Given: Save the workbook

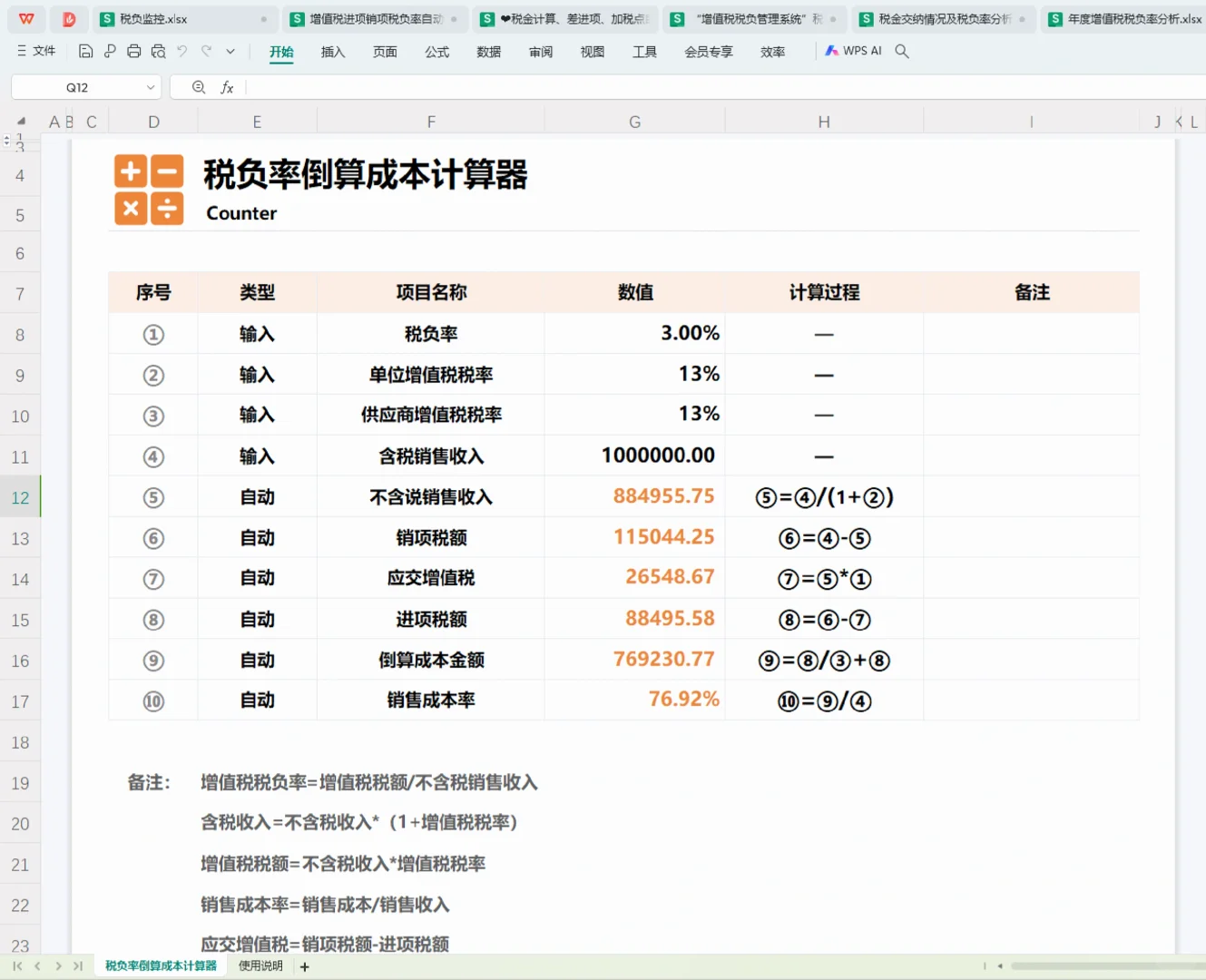Looking at the screenshot, I should pos(85,51).
